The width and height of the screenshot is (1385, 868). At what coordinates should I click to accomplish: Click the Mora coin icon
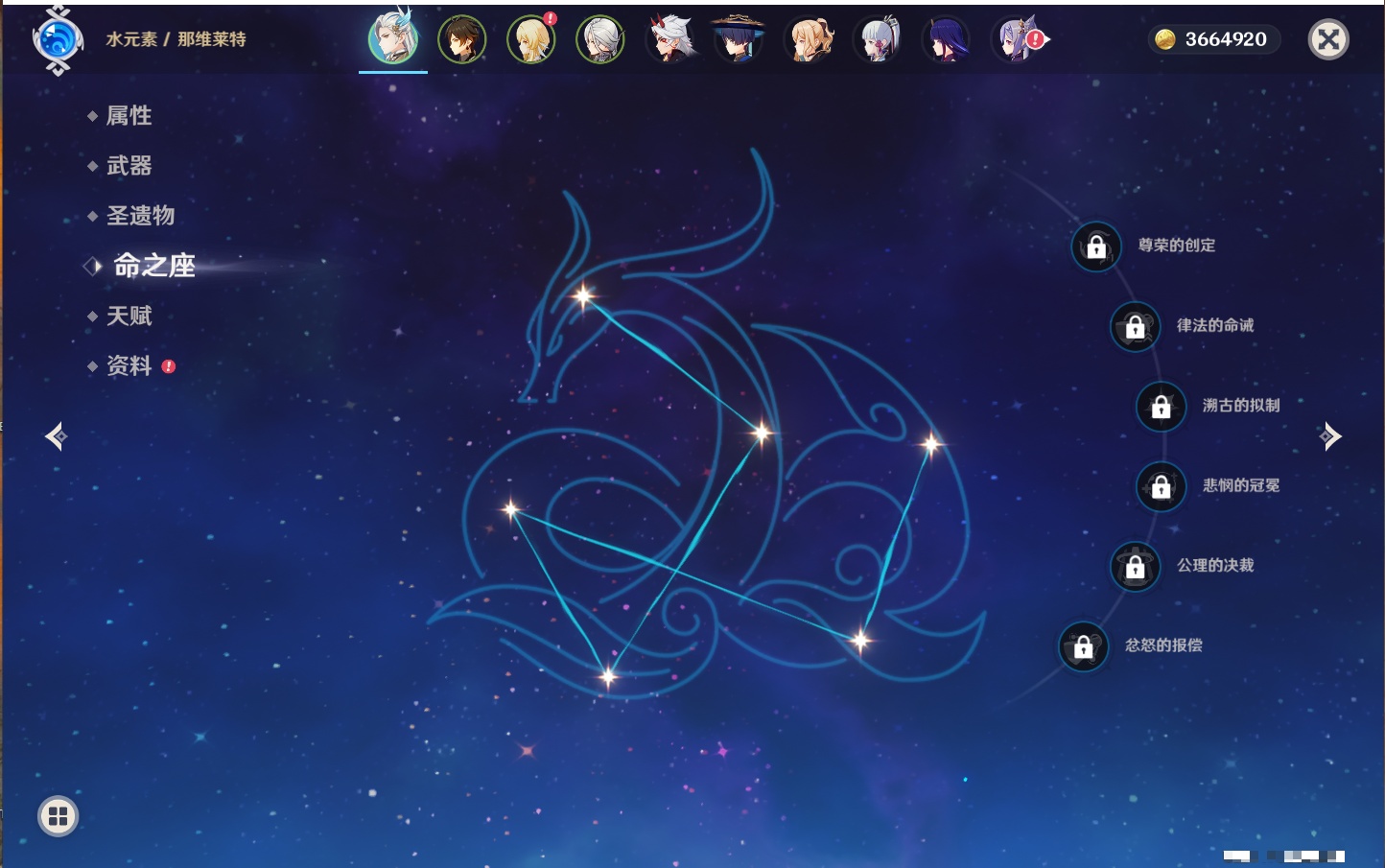1164,39
